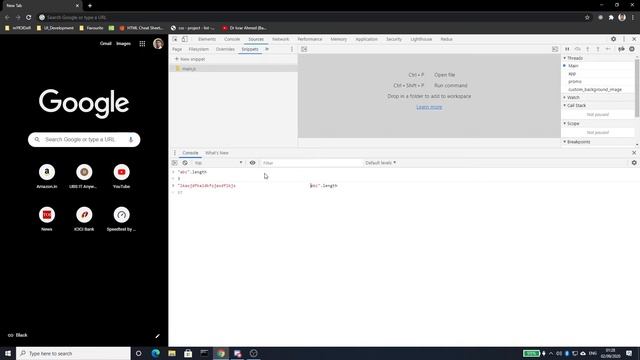Open DevTools customize three-dot menu
640x360 pixels.
pos(624,39)
